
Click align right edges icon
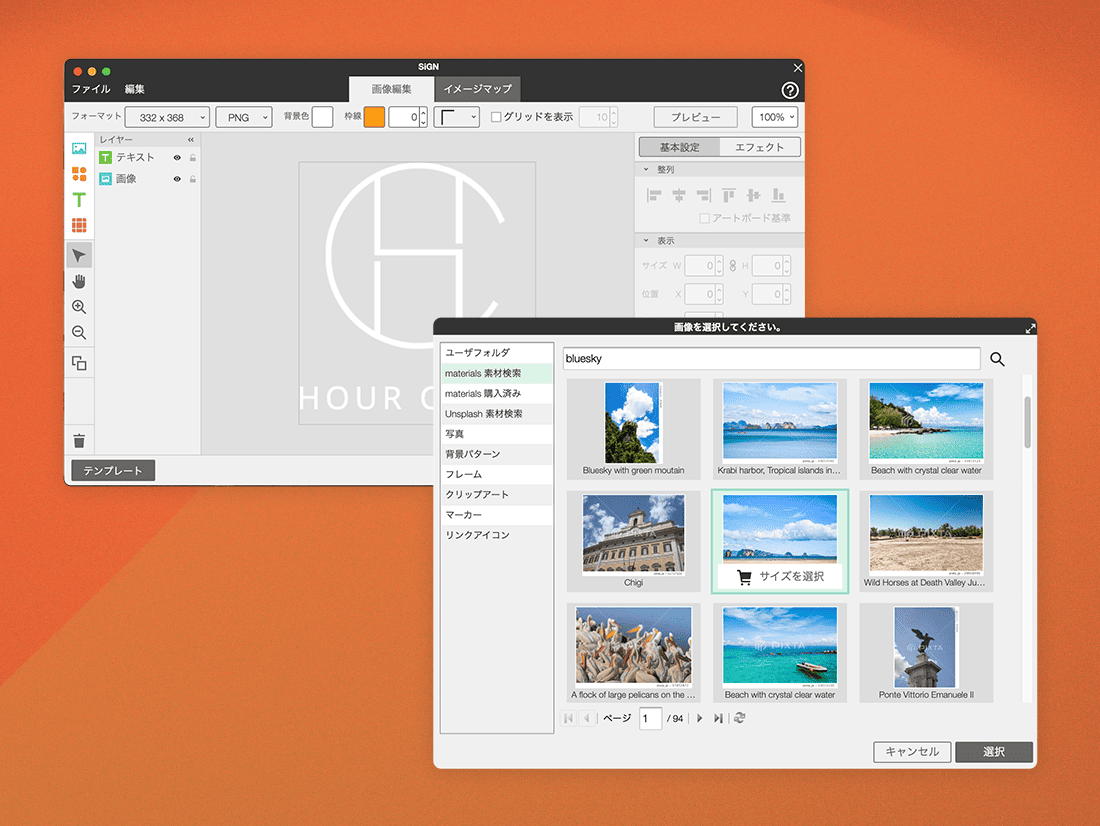click(x=704, y=195)
